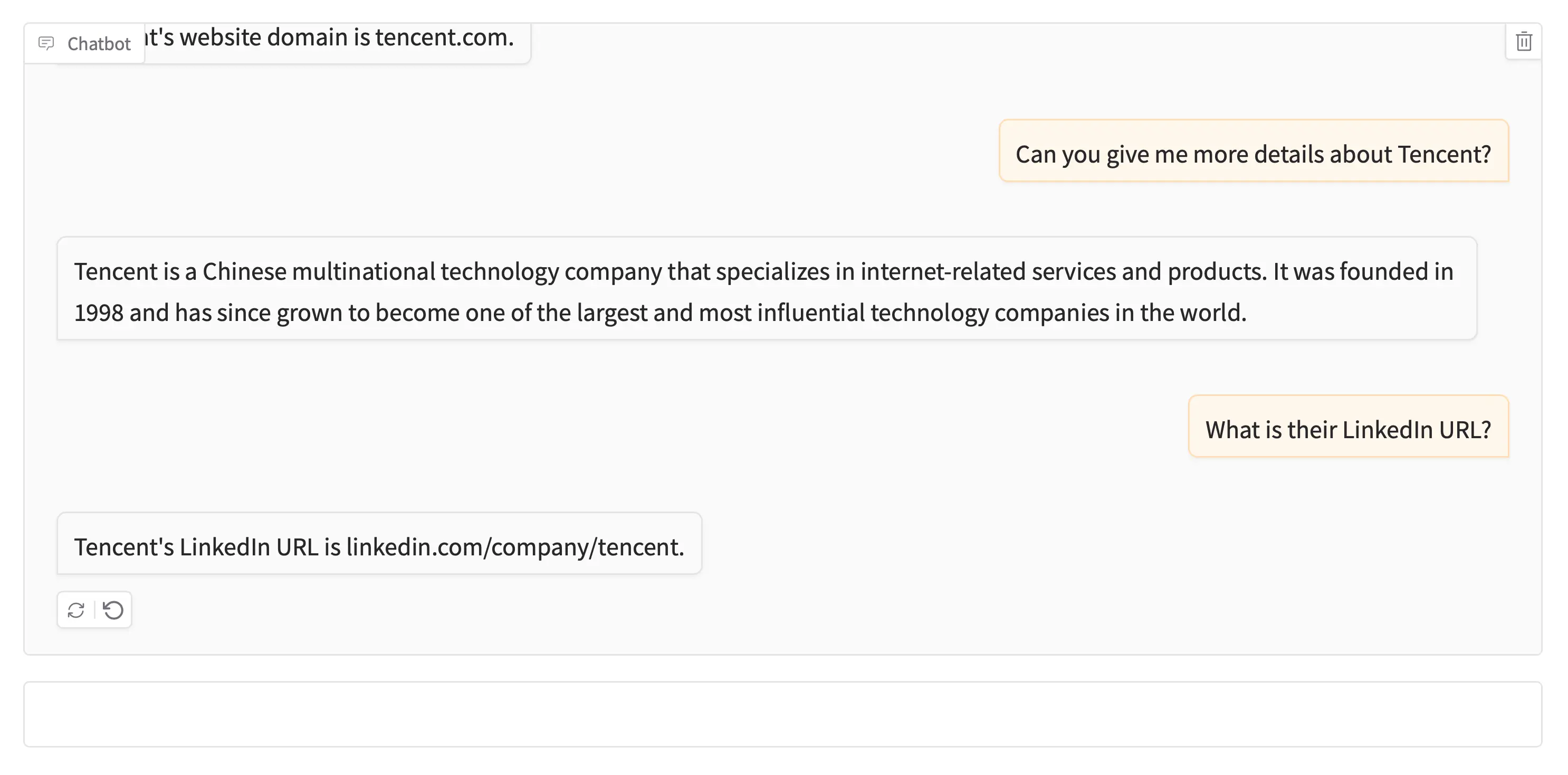Click the user question about the LinkedIn URL
This screenshot has width=1568, height=775.
tap(1347, 430)
